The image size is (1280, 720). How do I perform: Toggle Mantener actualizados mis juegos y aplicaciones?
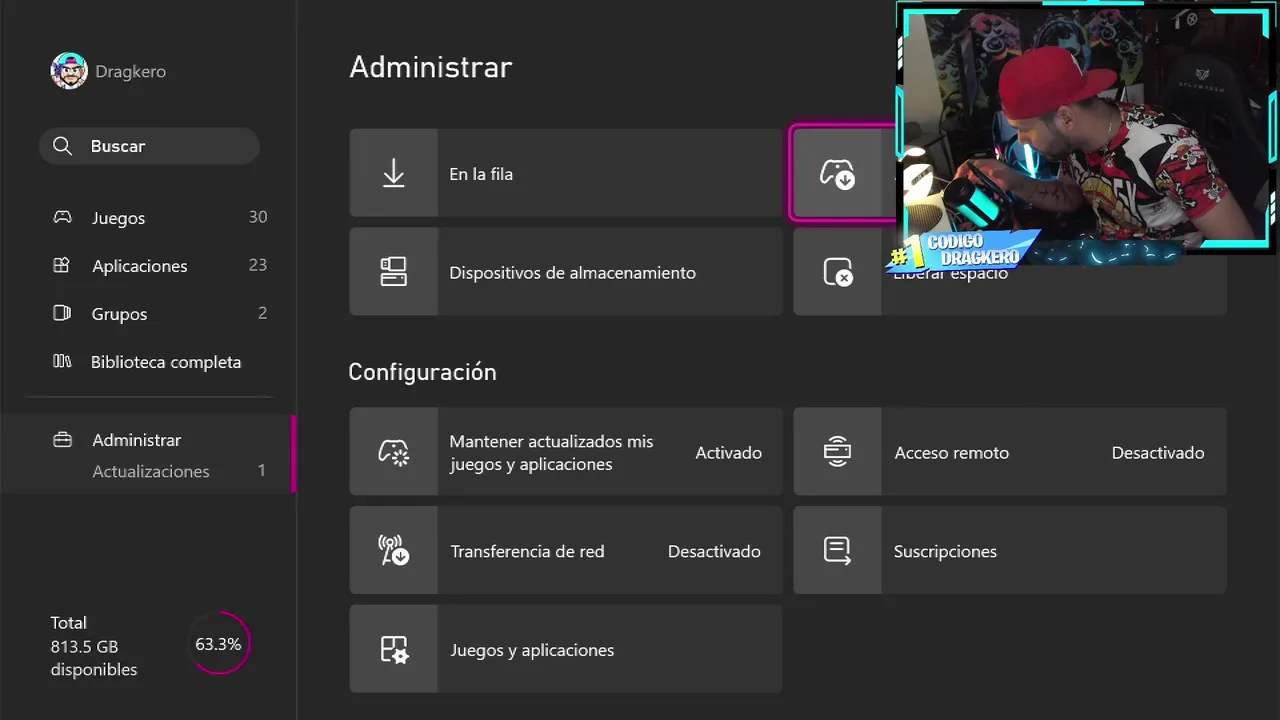tap(566, 452)
